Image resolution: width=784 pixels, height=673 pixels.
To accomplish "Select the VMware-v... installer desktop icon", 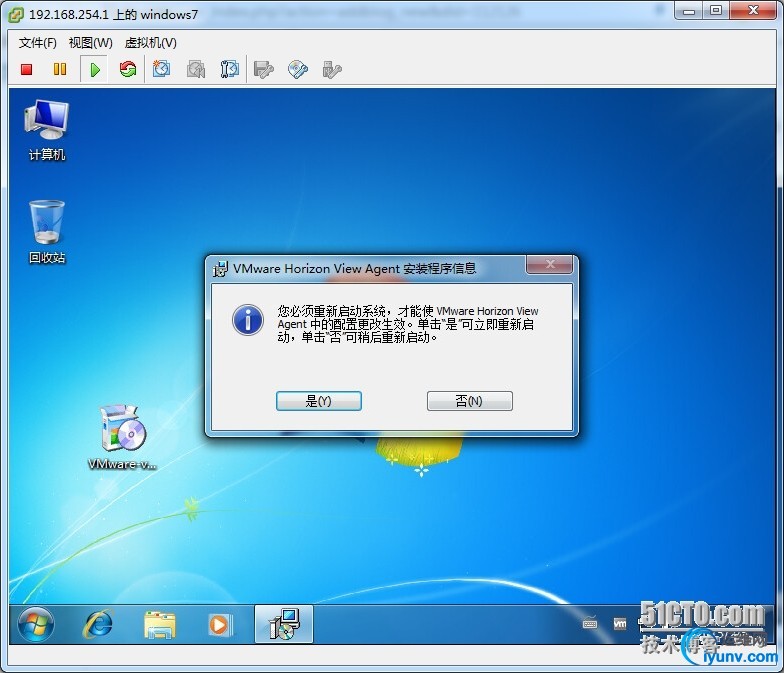I will 122,438.
